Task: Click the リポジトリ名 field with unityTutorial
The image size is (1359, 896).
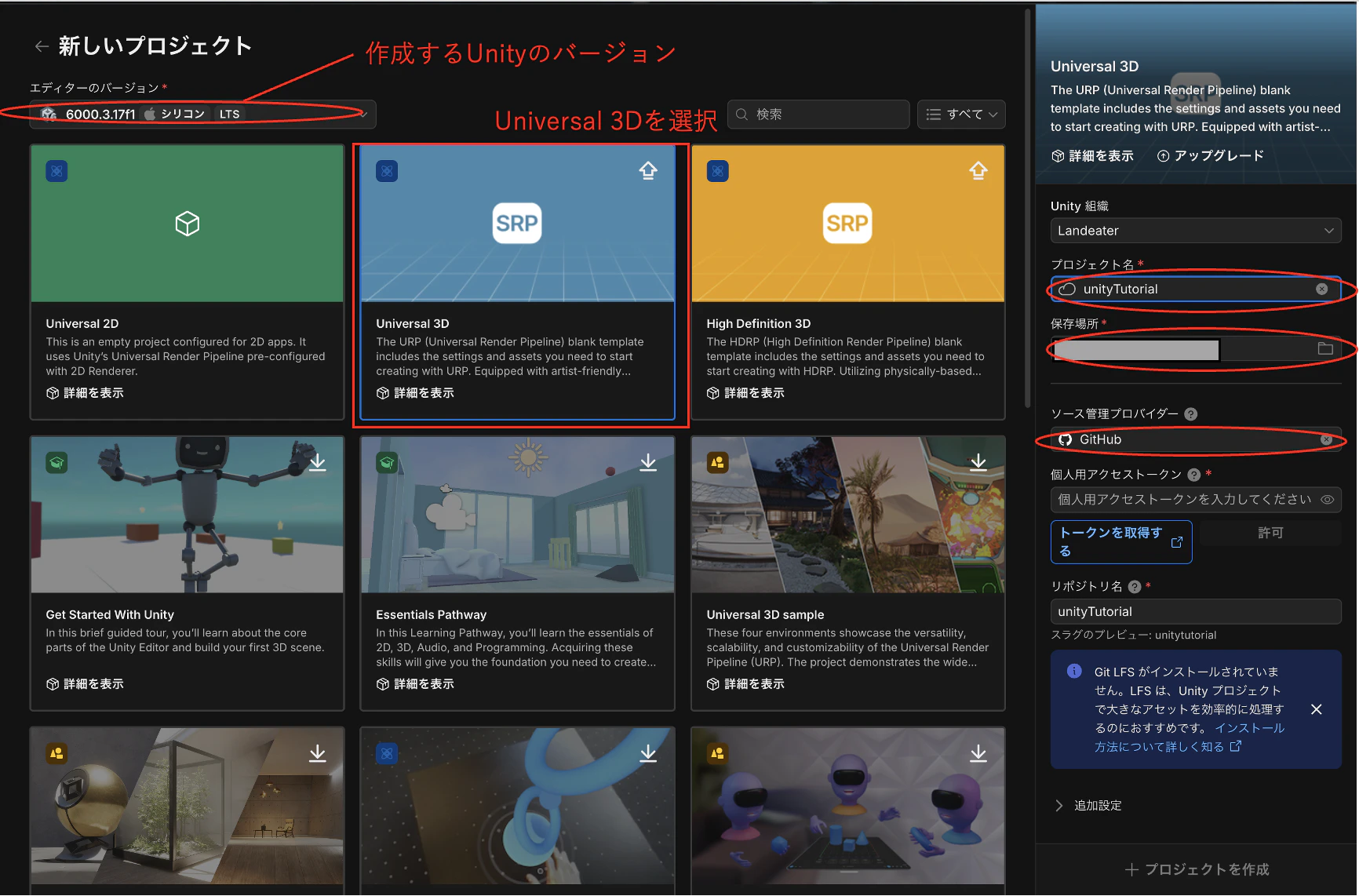Action: coord(1196,612)
